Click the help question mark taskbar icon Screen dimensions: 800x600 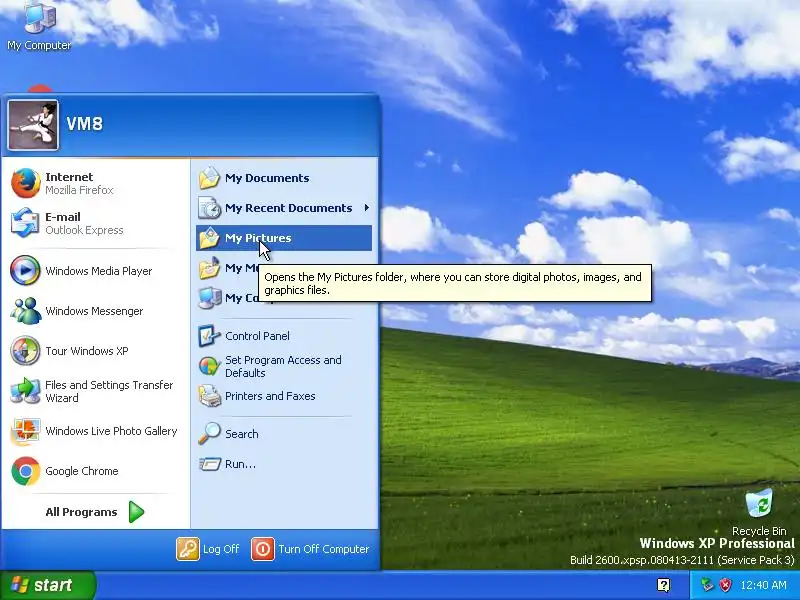tap(664, 585)
